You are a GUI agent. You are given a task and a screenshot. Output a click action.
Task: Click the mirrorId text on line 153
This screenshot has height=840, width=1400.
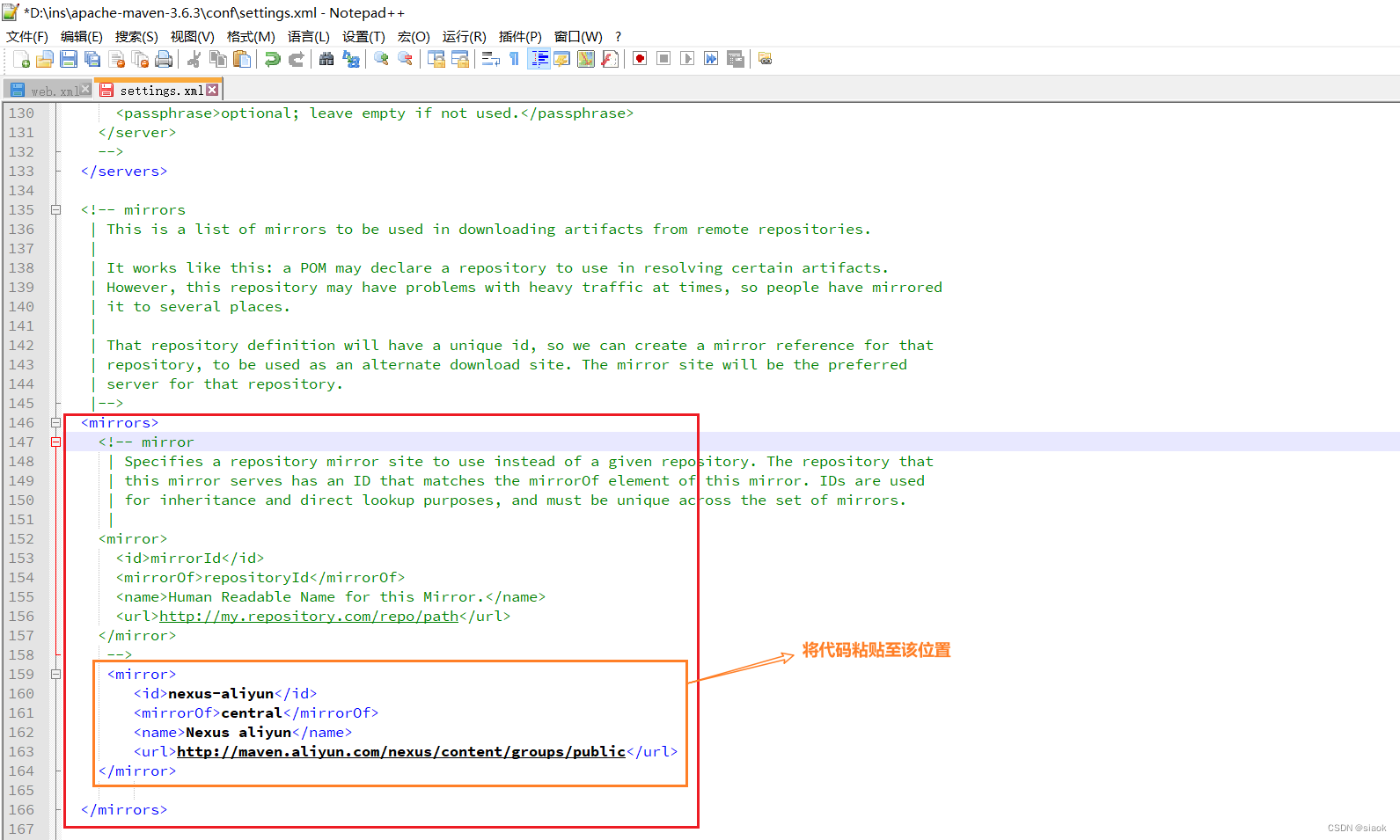(x=186, y=559)
